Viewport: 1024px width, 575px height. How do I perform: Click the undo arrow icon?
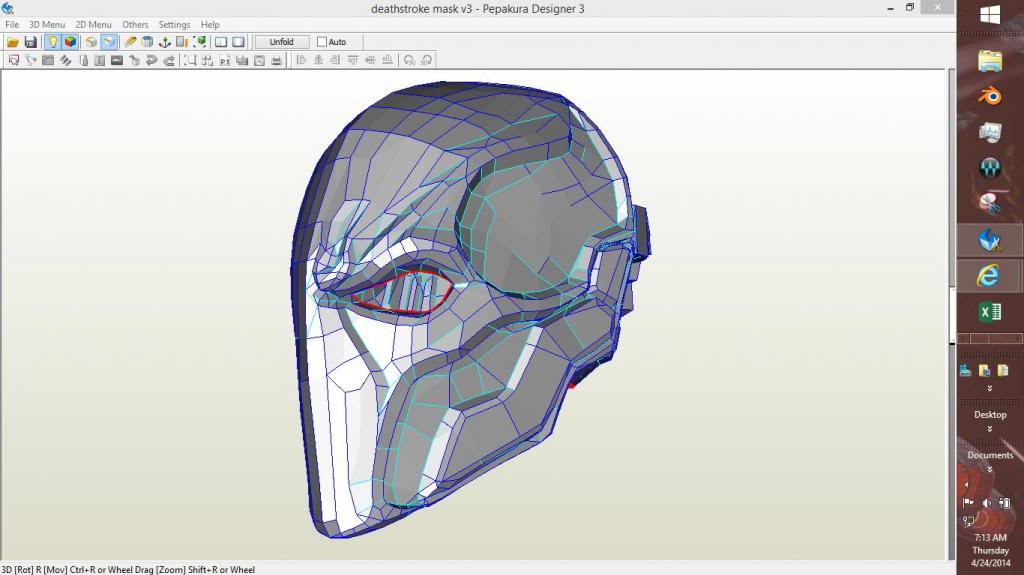point(152,60)
